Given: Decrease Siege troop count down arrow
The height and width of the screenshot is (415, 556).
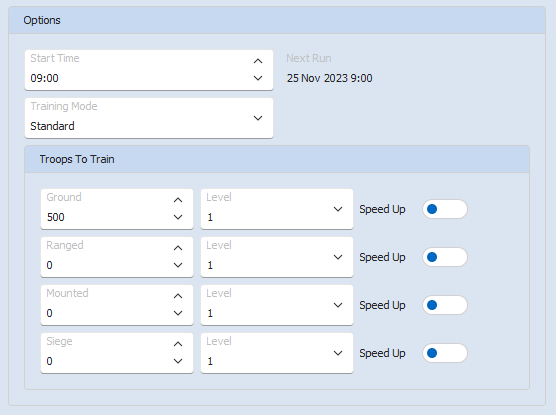Looking at the screenshot, I should [178, 361].
